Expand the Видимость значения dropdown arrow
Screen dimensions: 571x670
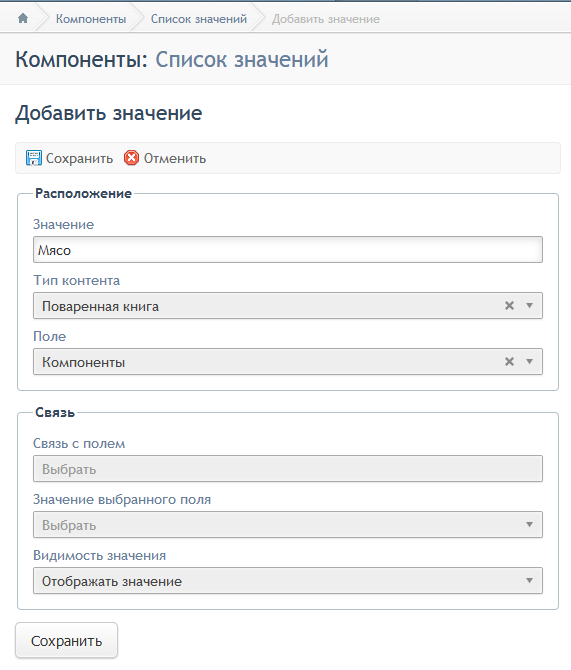(x=530, y=580)
